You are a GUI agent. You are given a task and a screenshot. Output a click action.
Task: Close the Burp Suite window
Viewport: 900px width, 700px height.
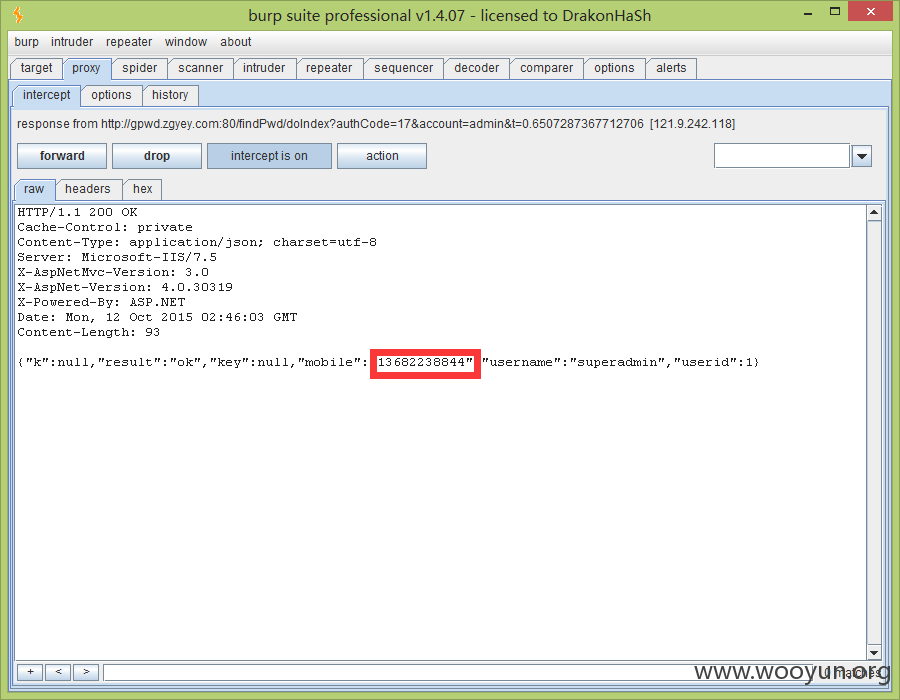pyautogui.click(x=870, y=11)
